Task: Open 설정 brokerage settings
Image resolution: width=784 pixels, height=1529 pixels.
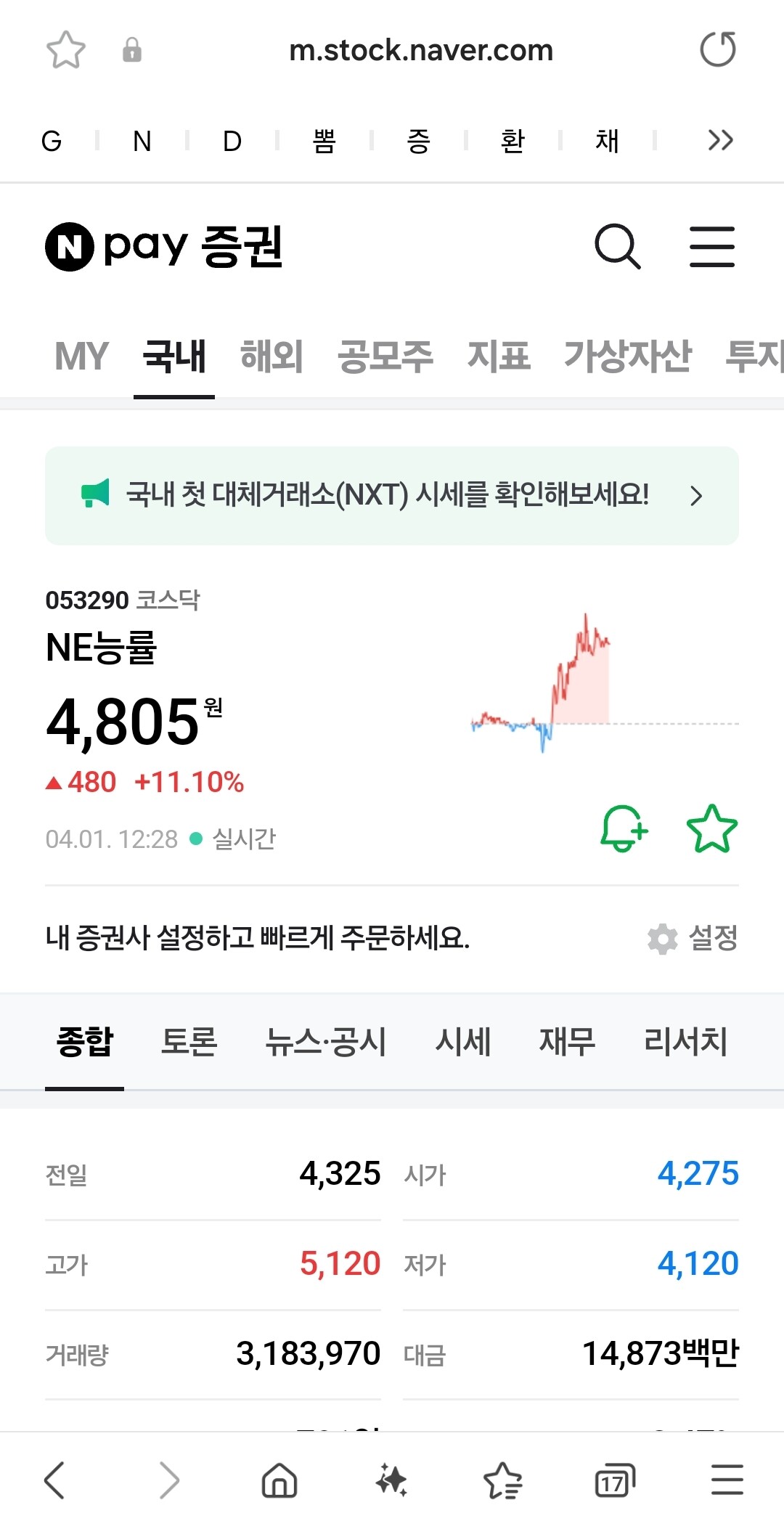Action: (x=693, y=938)
